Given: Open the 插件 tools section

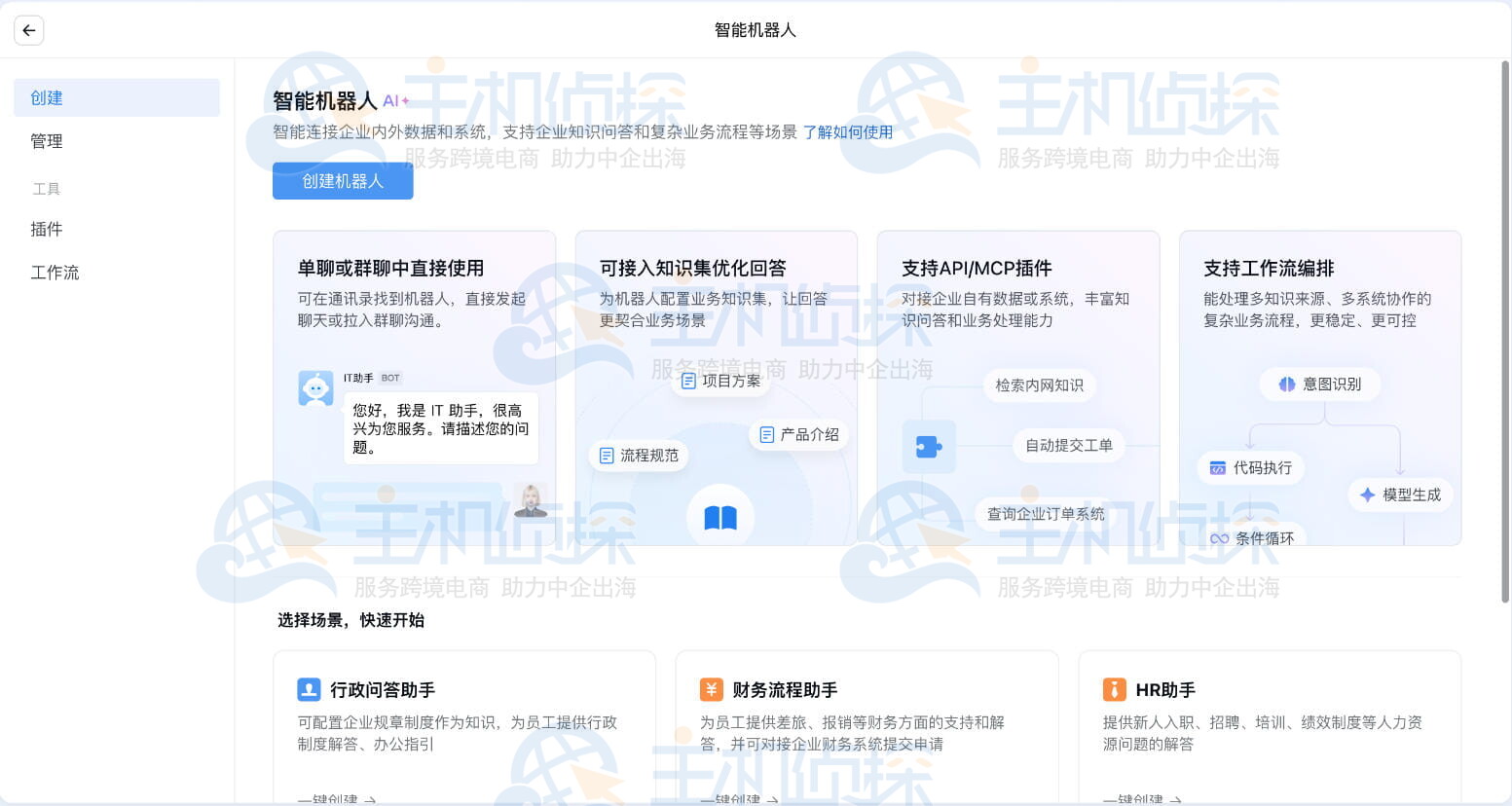Looking at the screenshot, I should (x=47, y=229).
